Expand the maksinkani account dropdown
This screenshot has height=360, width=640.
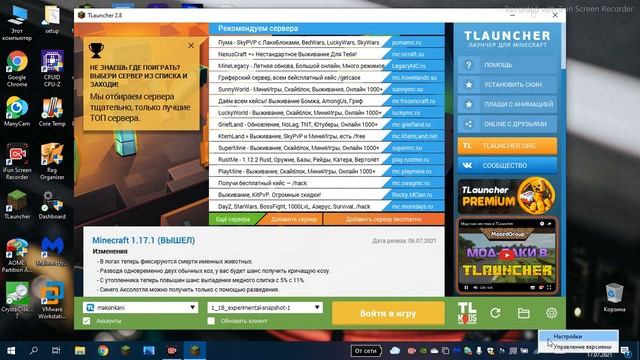click(x=192, y=307)
